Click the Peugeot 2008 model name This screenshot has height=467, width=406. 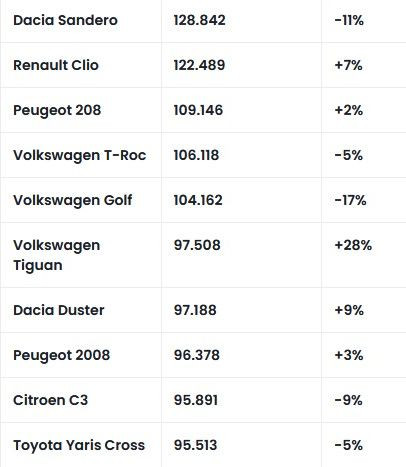(61, 355)
